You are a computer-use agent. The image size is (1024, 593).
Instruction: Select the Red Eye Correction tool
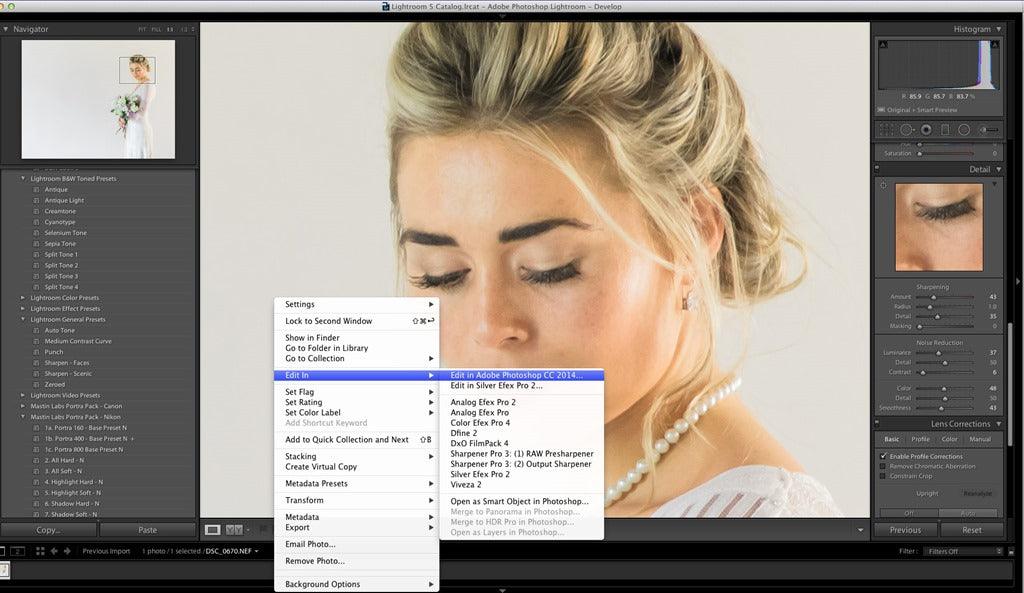click(926, 129)
